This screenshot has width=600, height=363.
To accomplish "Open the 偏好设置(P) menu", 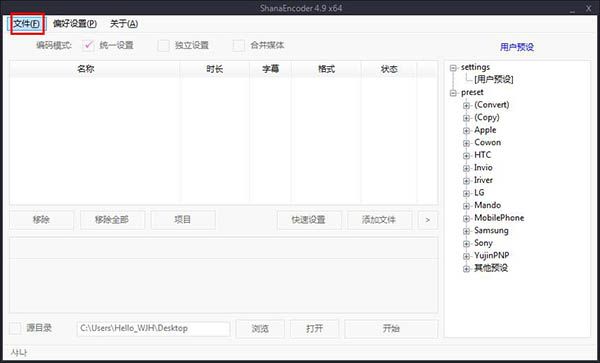I will click(75, 24).
